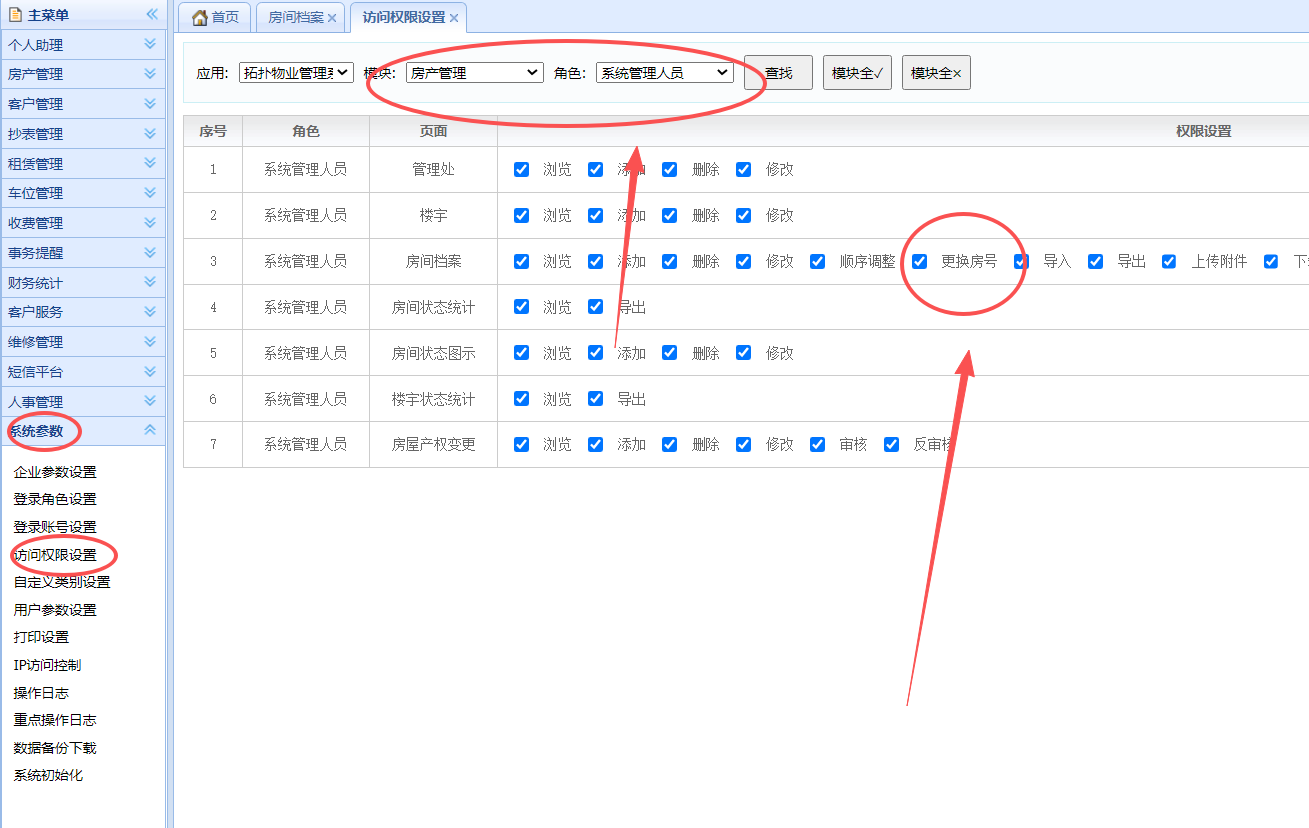Select the 访问权限设置 tab
Image resolution: width=1309 pixels, height=828 pixels.
pyautogui.click(x=409, y=18)
